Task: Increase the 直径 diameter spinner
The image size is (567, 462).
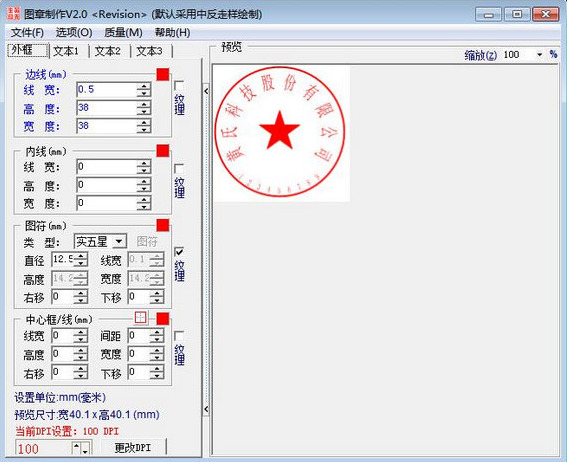Action: (x=81, y=256)
